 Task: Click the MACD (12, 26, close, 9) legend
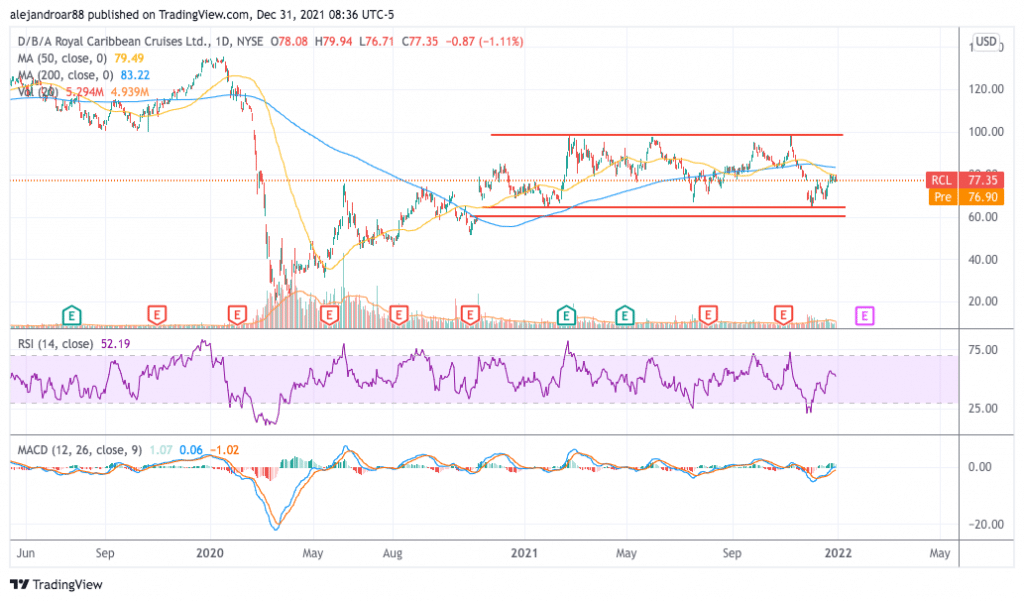[80, 451]
